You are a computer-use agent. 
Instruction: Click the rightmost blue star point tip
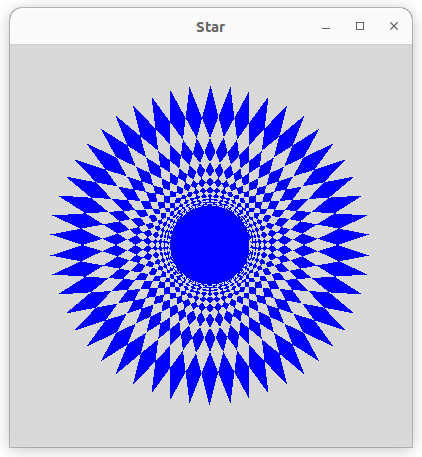click(x=368, y=235)
